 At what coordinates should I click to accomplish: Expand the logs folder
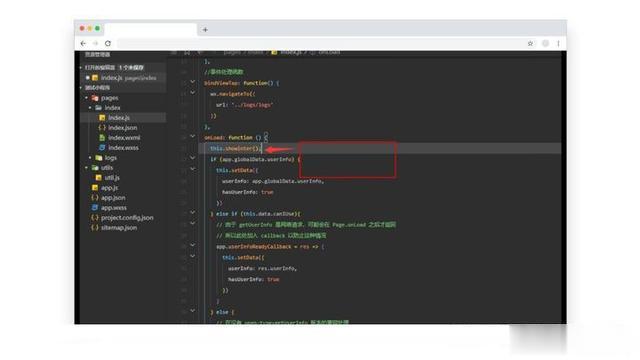[90, 158]
